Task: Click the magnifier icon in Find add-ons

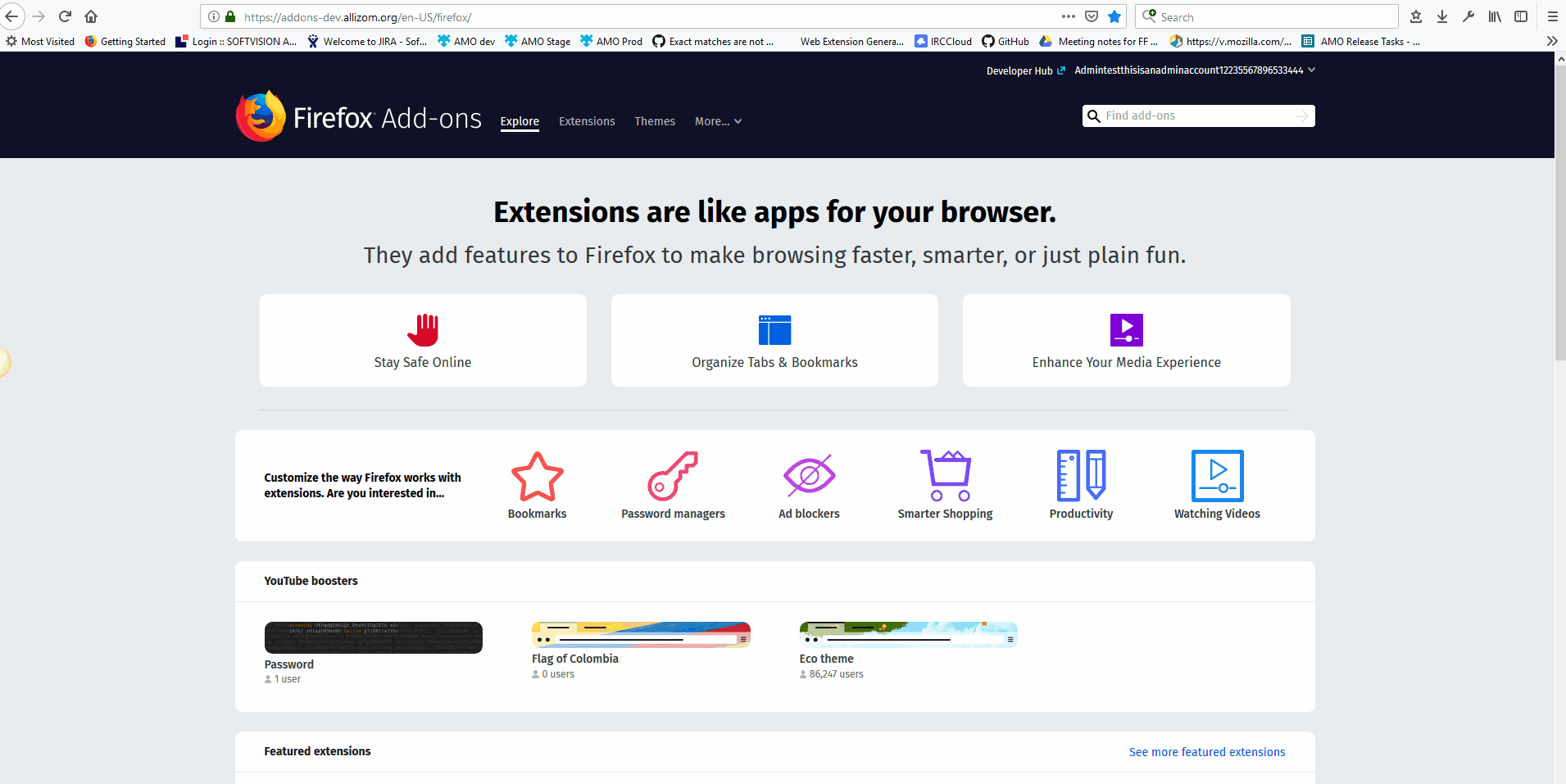Action: (1093, 116)
